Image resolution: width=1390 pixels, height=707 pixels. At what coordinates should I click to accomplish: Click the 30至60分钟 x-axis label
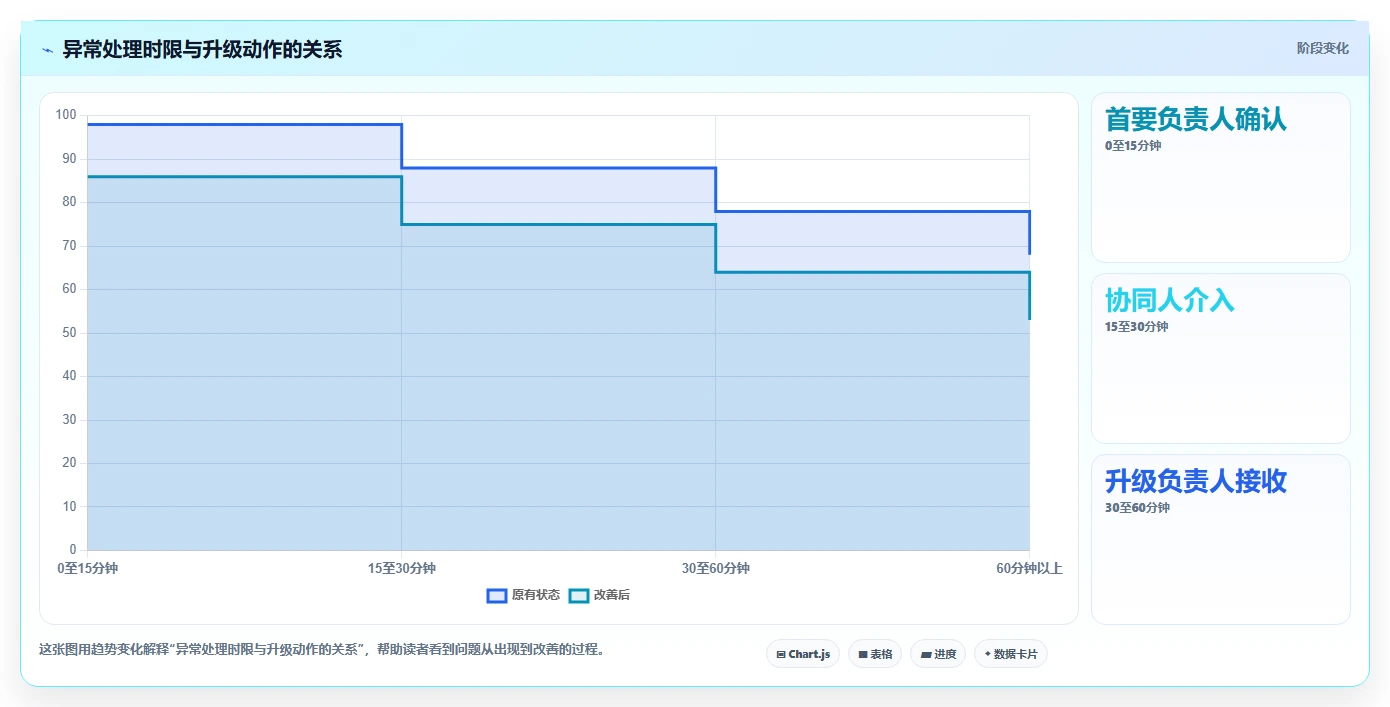[x=716, y=568]
